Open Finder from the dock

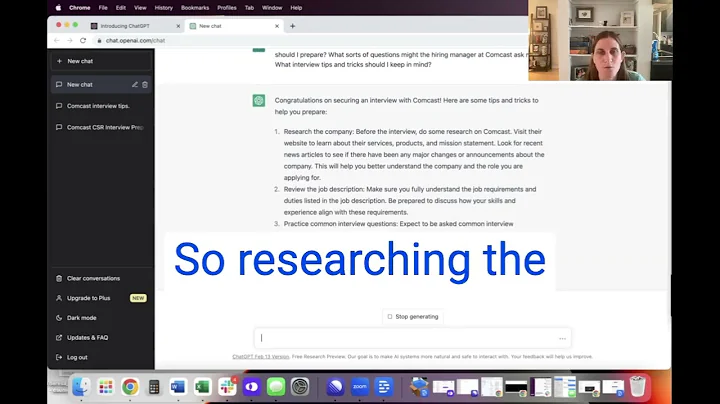pos(81,387)
